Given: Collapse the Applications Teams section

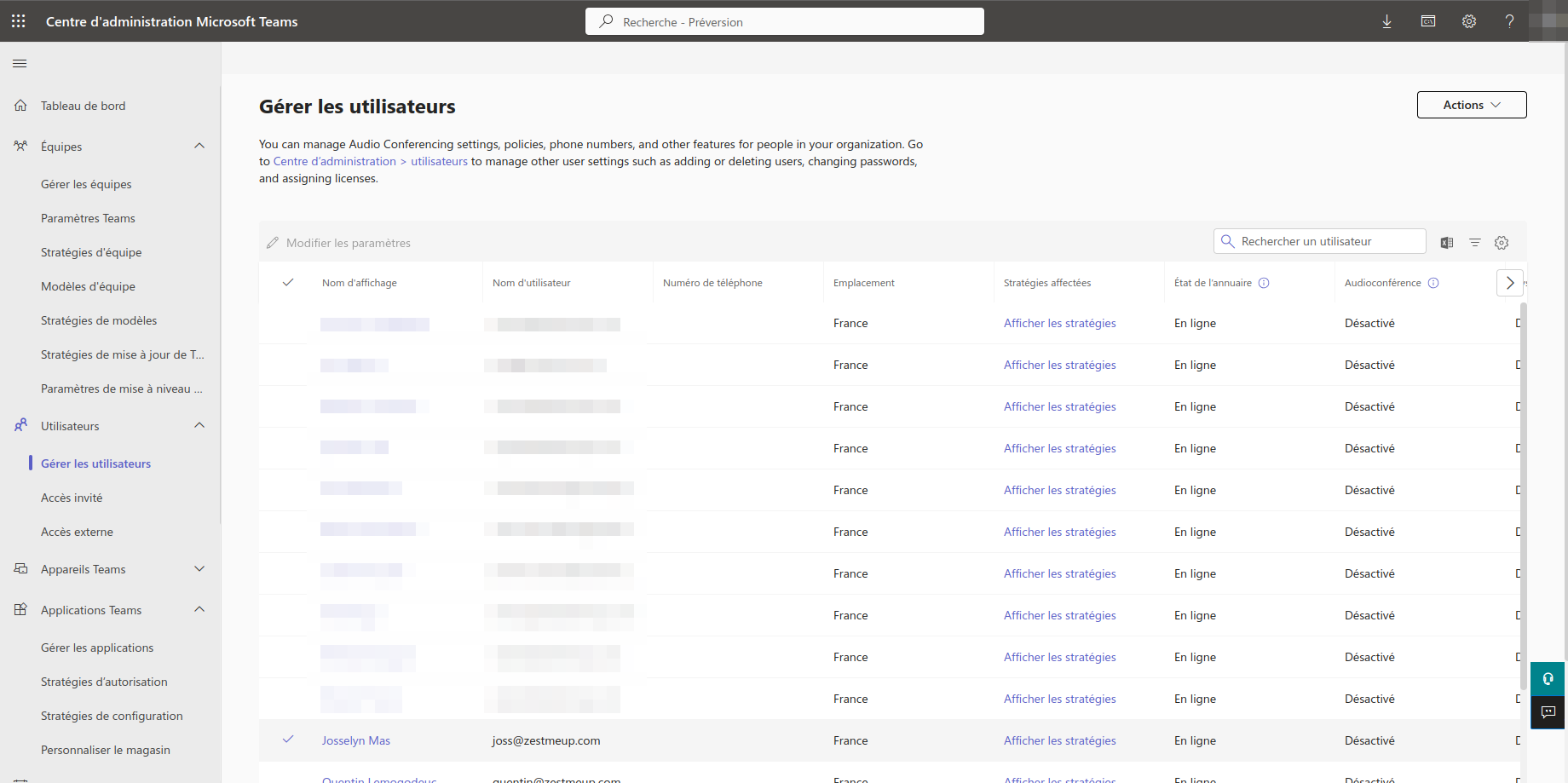Looking at the screenshot, I should pyautogui.click(x=199, y=610).
